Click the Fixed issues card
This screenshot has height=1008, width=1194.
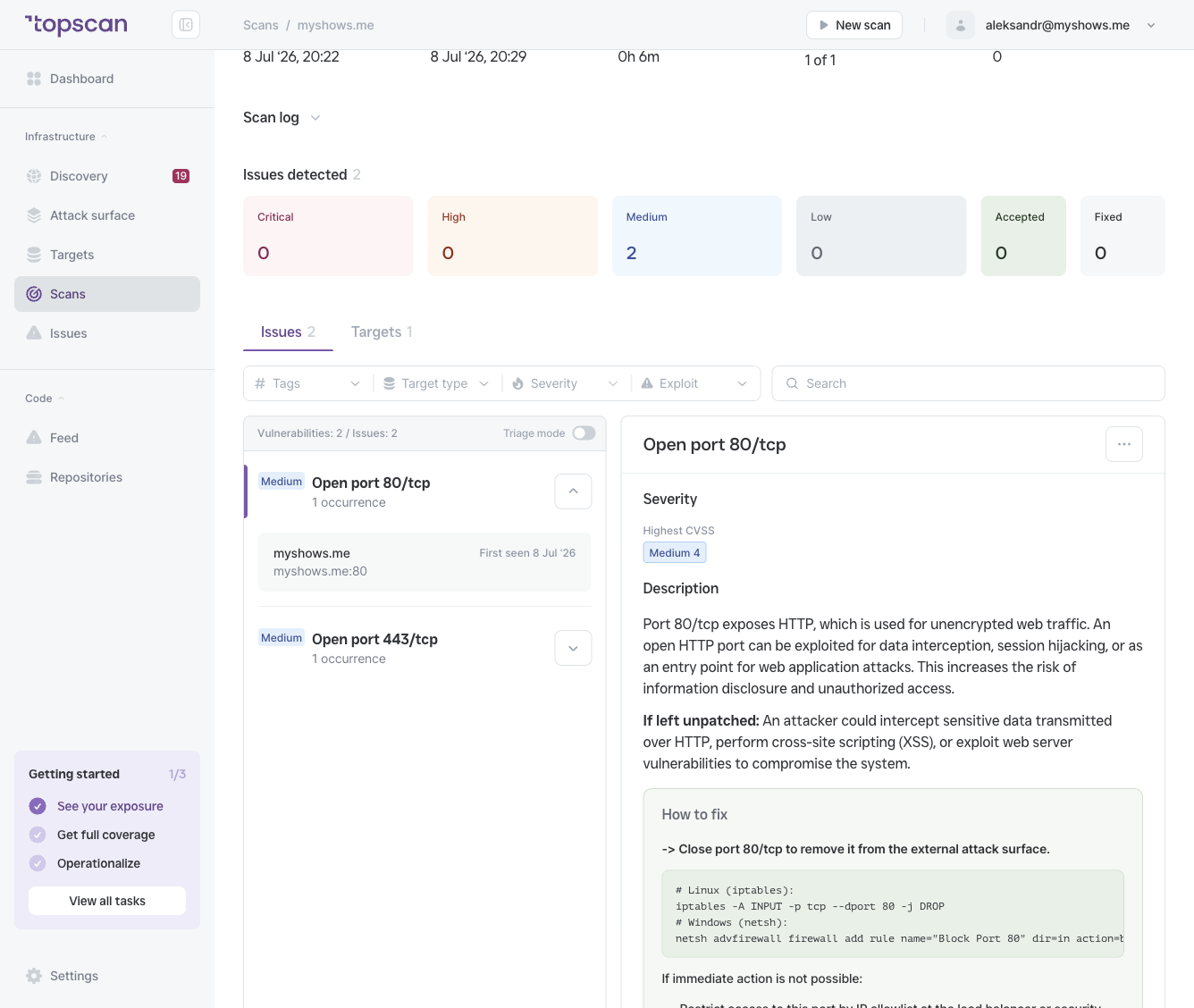click(x=1123, y=236)
